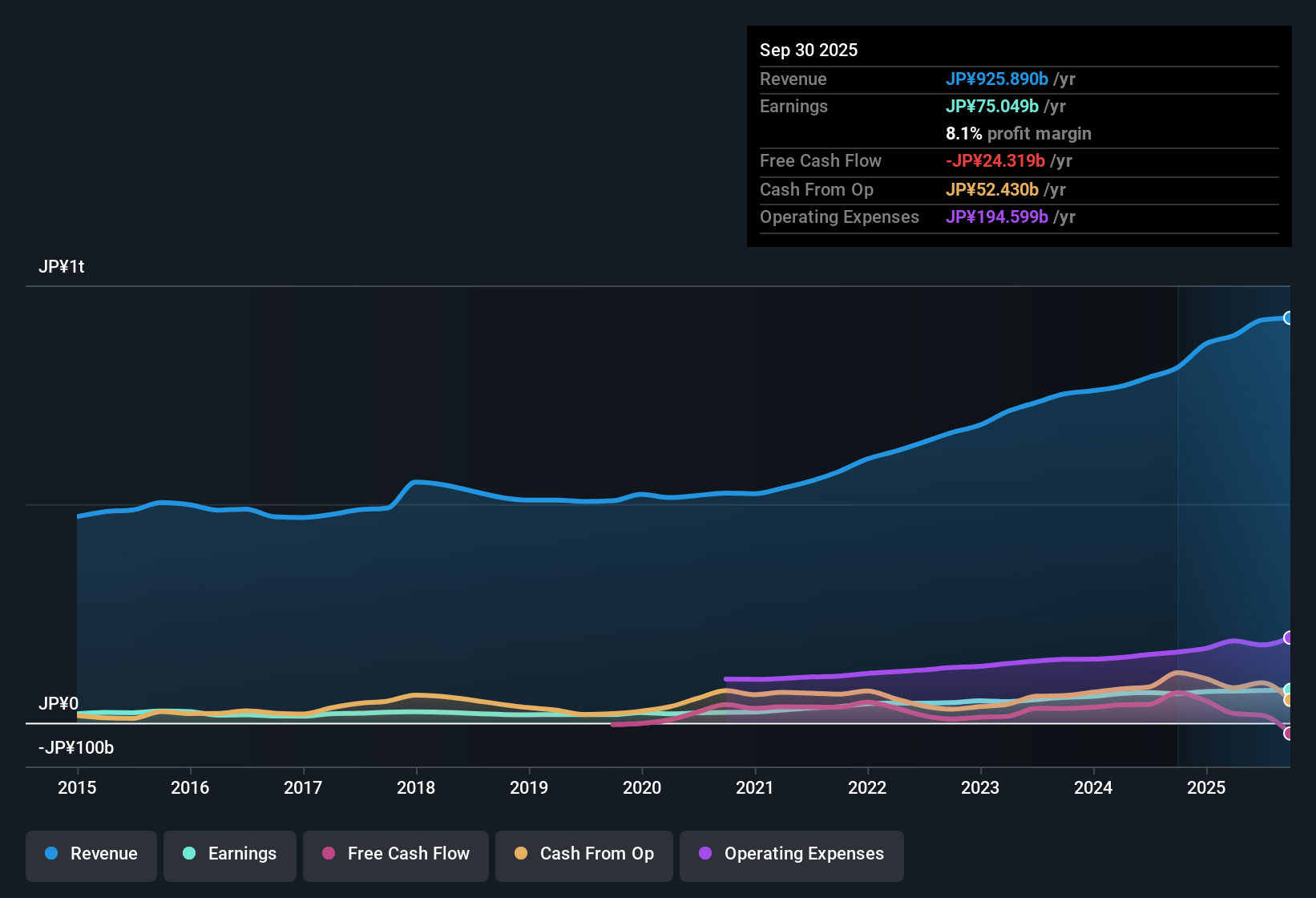The height and width of the screenshot is (898, 1316).
Task: Click the Cash From Op legend button
Action: (583, 856)
